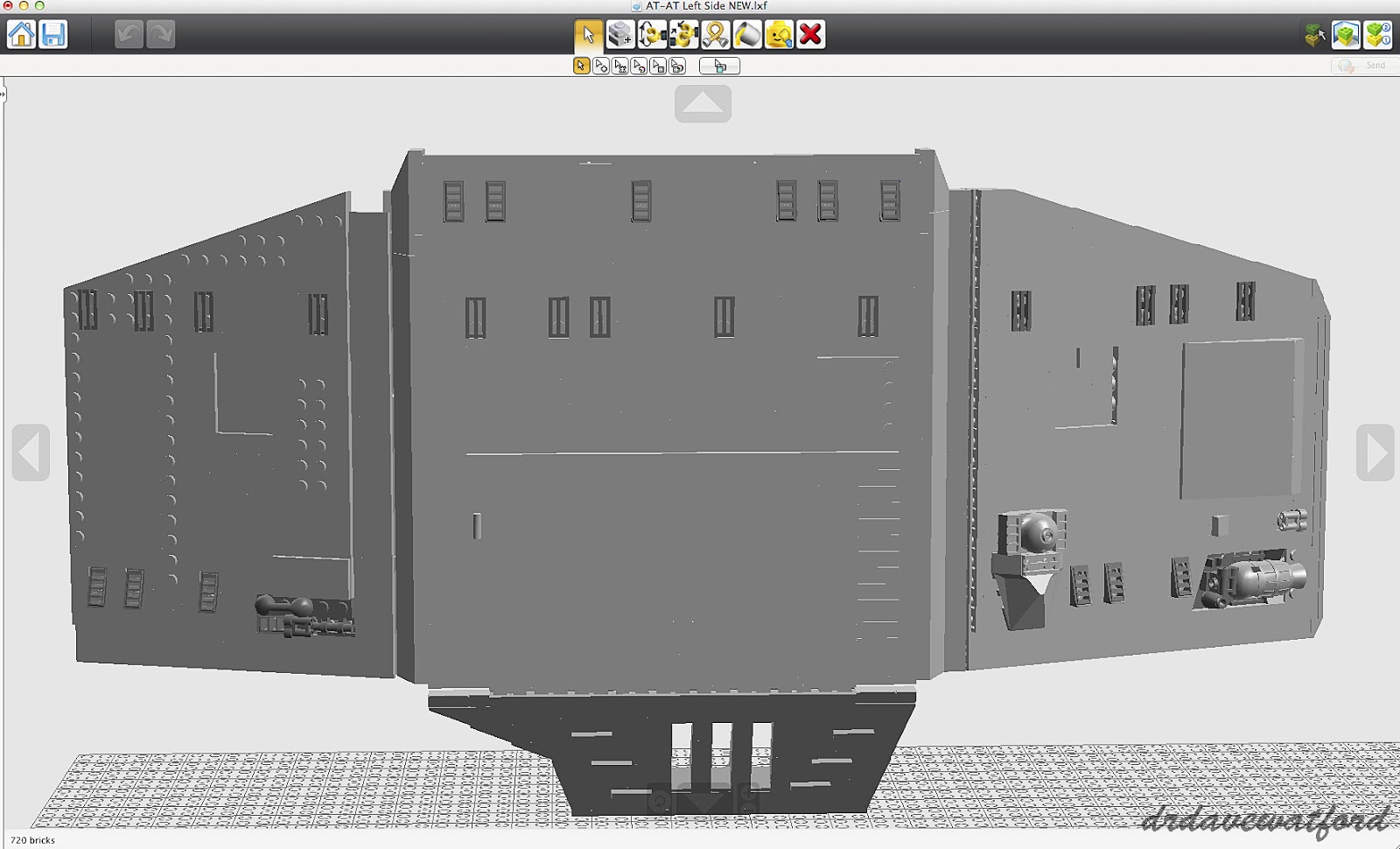Image resolution: width=1400 pixels, height=849 pixels.
Task: Select the Paint bucket tool
Action: coord(747,35)
